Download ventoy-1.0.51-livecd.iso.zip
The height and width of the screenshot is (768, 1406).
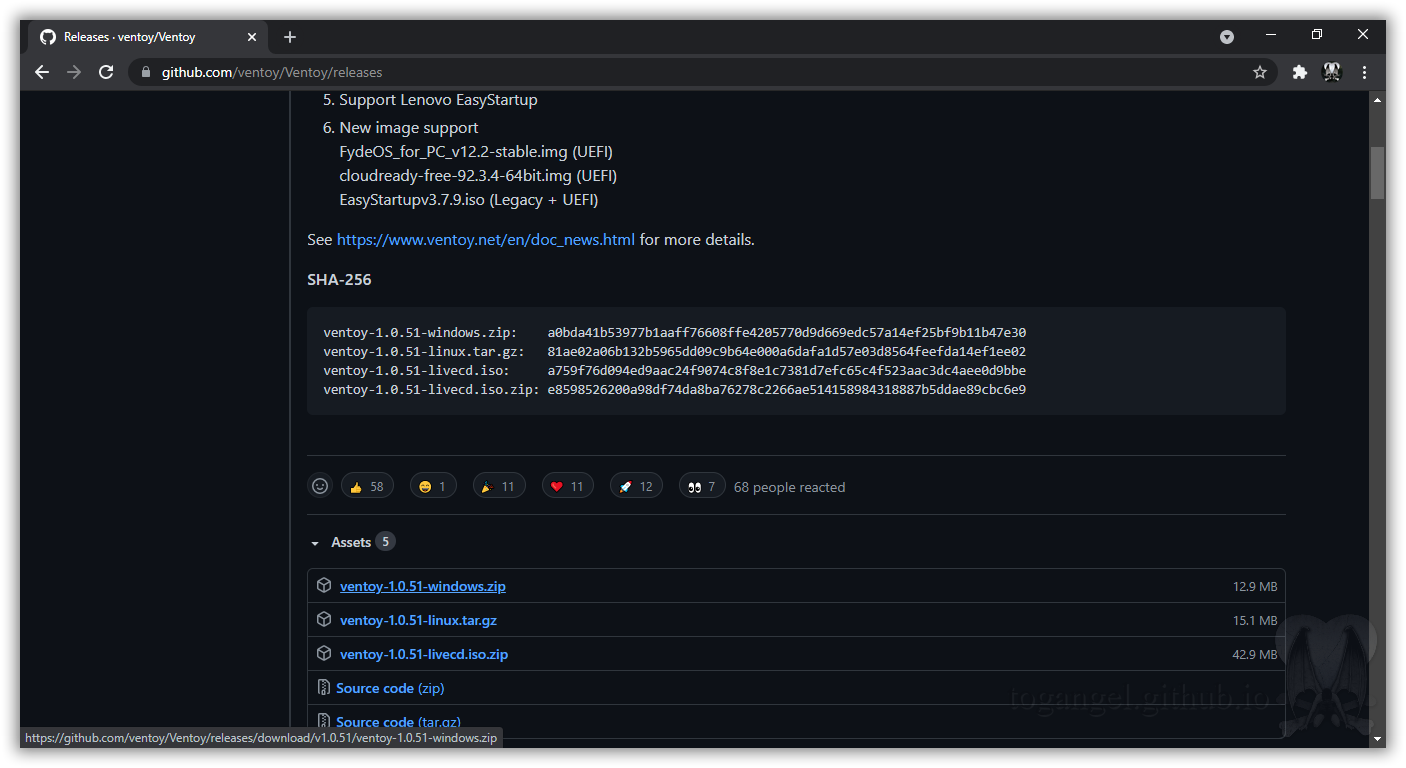(424, 654)
